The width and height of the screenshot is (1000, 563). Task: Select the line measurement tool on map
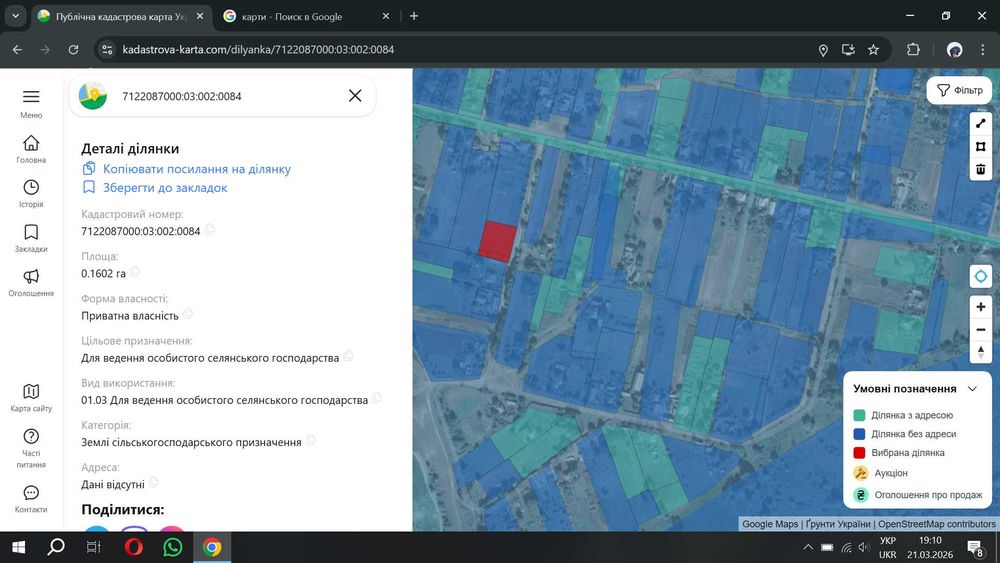981,123
